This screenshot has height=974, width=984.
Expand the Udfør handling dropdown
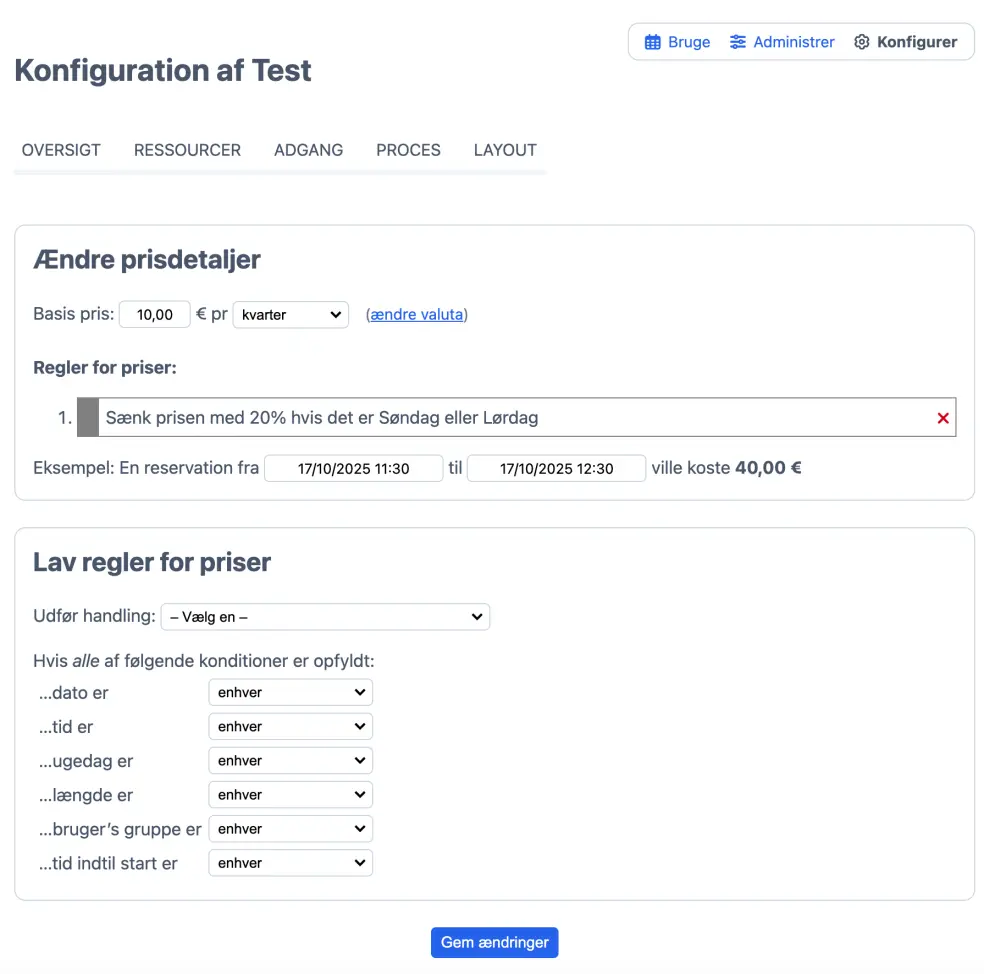[325, 617]
